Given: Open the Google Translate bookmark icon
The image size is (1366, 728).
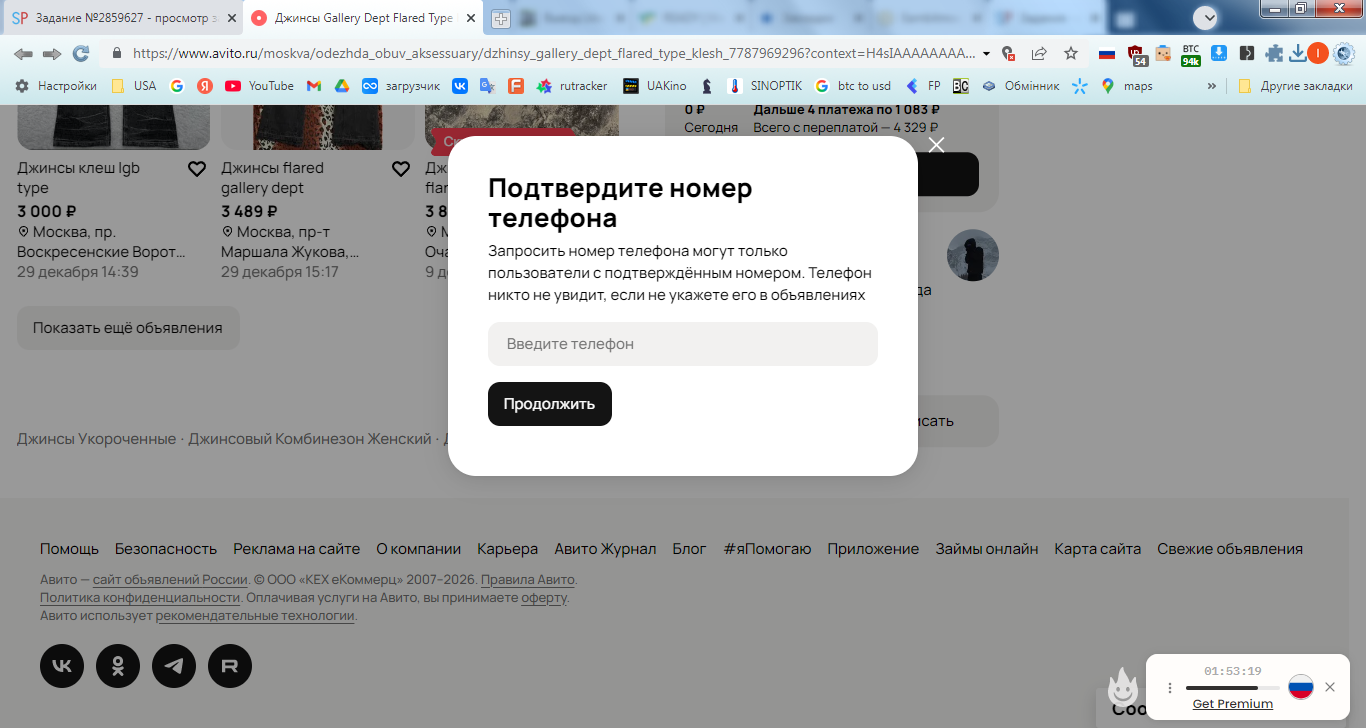Looking at the screenshot, I should pos(488,86).
